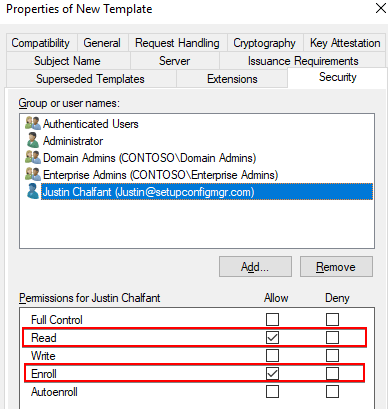The height and width of the screenshot is (409, 388).
Task: Open the Subject Name tab
Action: pyautogui.click(x=67, y=61)
